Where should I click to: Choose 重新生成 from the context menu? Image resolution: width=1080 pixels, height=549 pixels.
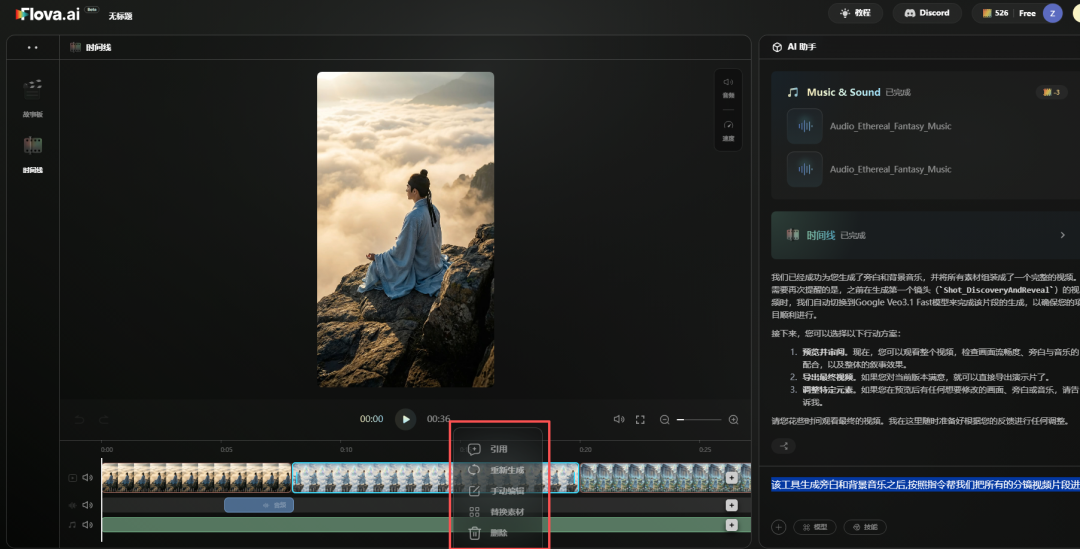click(506, 470)
